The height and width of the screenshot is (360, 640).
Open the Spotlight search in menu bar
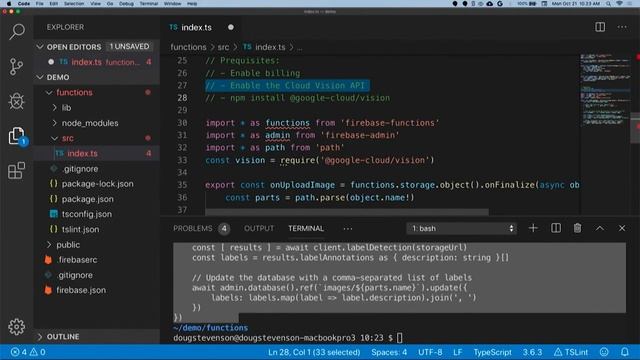608,4
